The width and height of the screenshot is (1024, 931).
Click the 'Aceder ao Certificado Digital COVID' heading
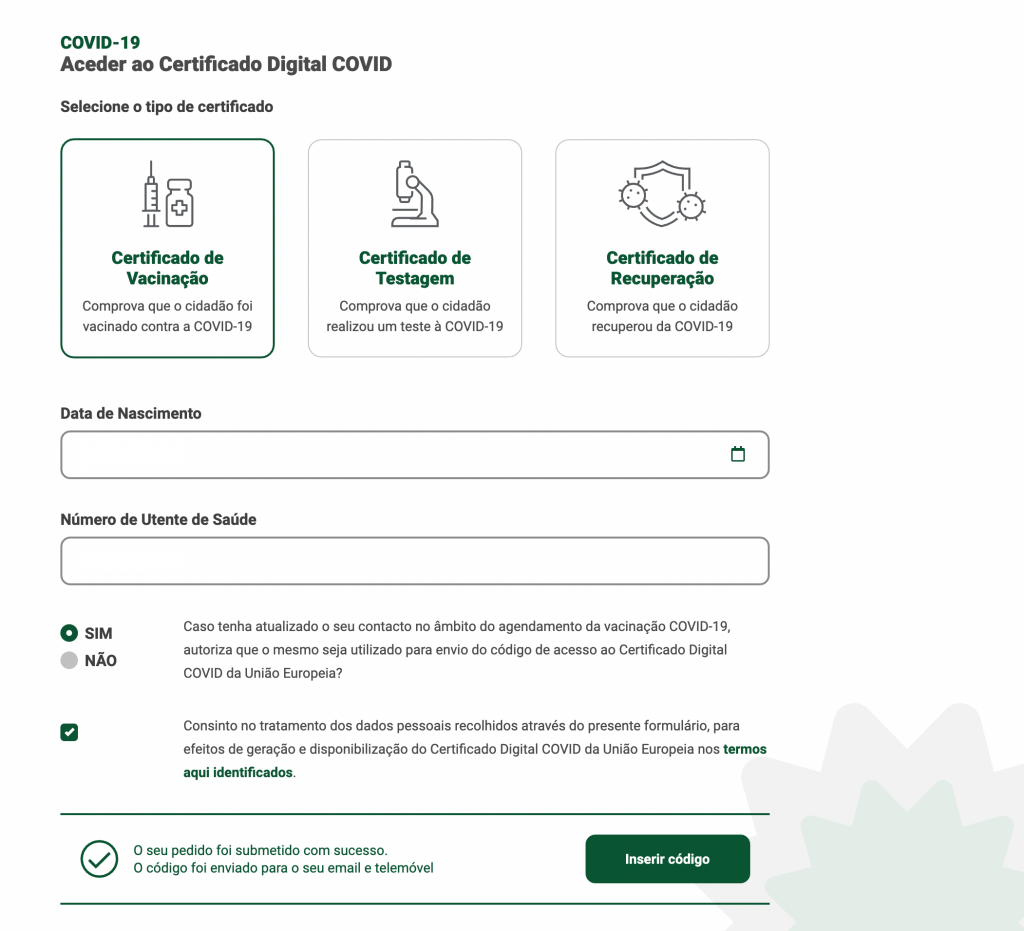point(226,65)
